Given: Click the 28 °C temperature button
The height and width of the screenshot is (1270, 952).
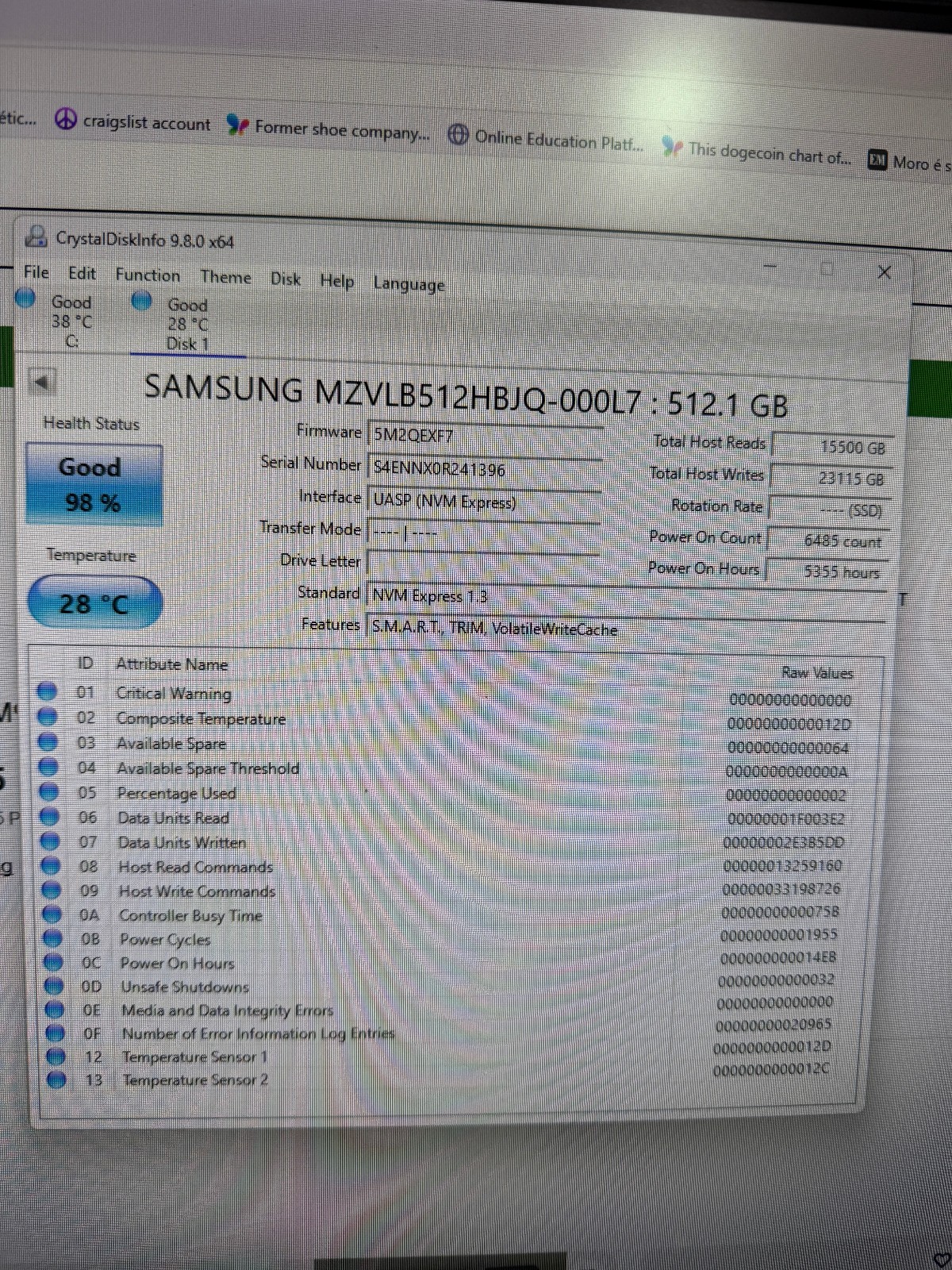Looking at the screenshot, I should [94, 603].
